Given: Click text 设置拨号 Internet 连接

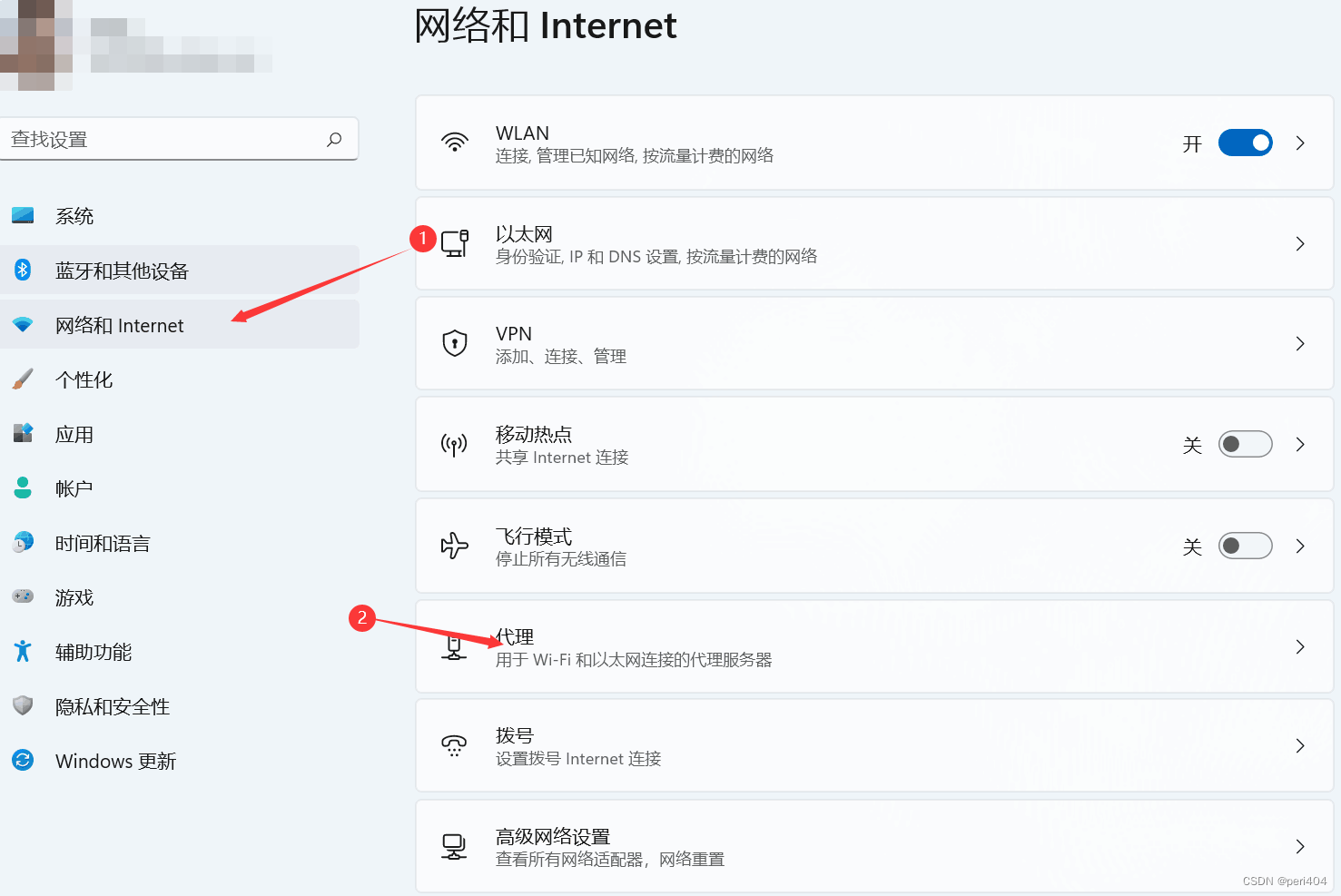Looking at the screenshot, I should (x=578, y=759).
